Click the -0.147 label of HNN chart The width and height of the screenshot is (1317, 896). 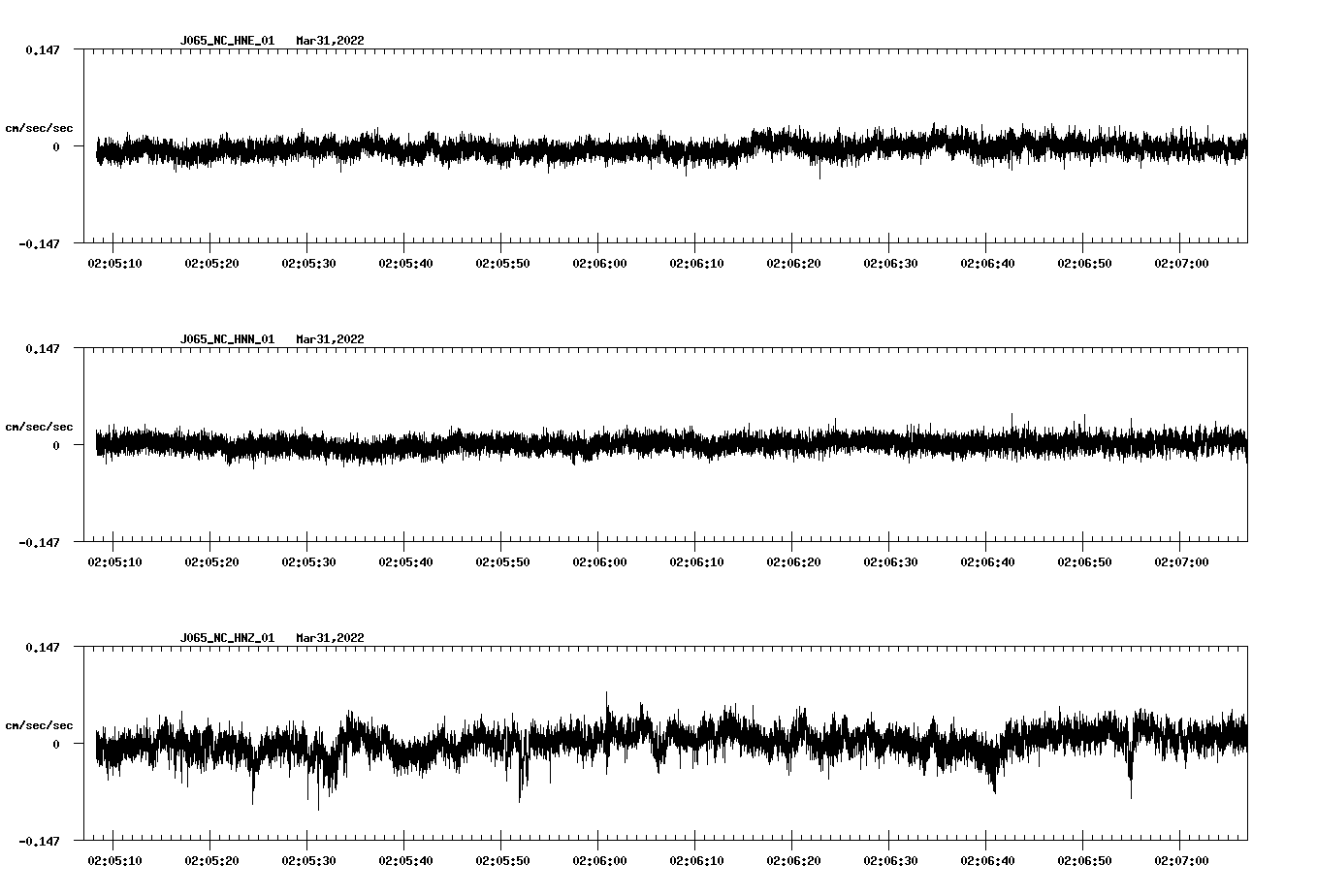tap(39, 543)
